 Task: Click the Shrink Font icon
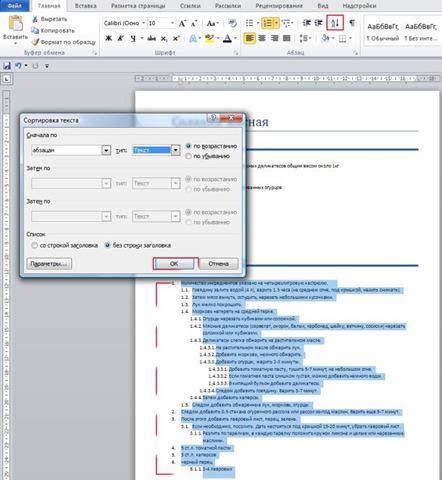coord(193,23)
